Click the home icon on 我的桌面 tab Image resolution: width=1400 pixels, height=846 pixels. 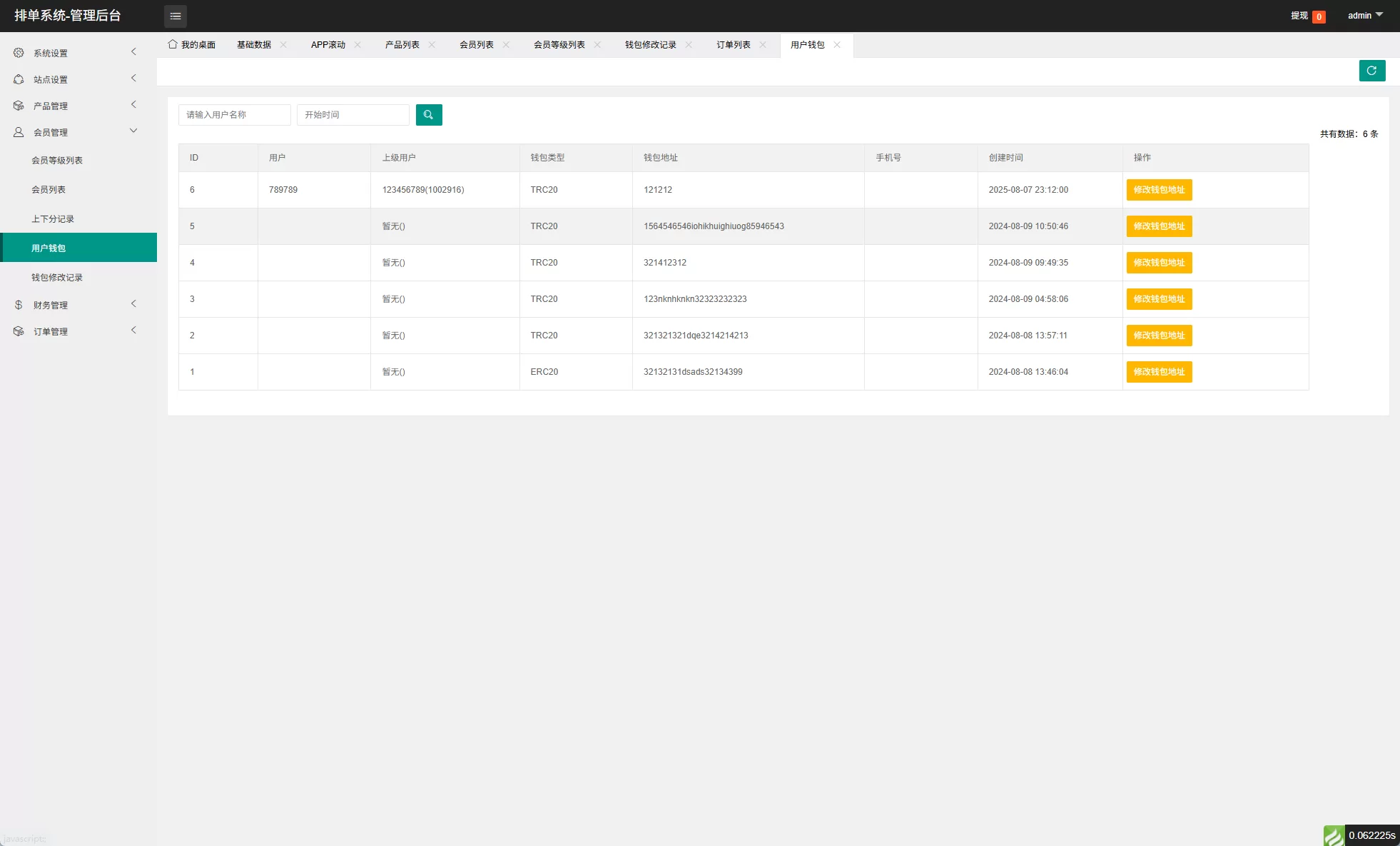tap(173, 44)
